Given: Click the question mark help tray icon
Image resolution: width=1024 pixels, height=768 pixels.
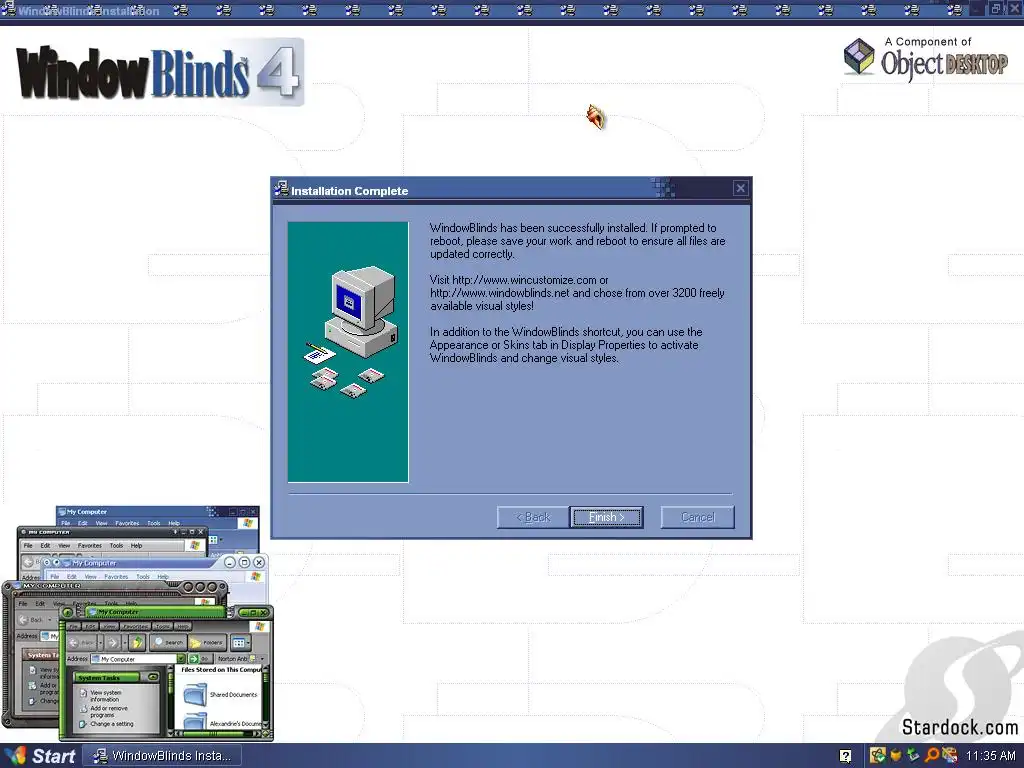Looking at the screenshot, I should 845,756.
